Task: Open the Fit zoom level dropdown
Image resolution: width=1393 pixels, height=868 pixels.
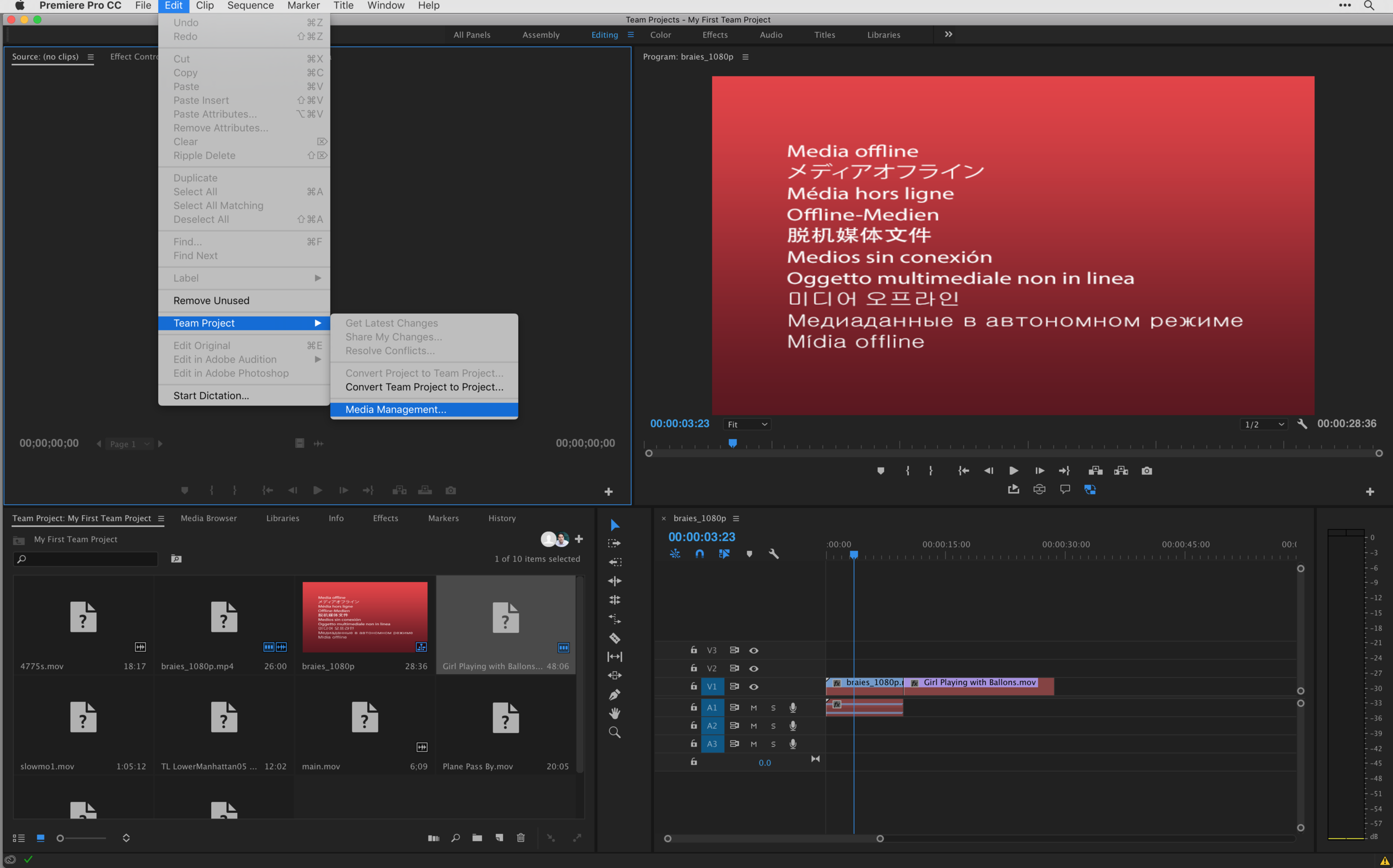Action: click(747, 424)
